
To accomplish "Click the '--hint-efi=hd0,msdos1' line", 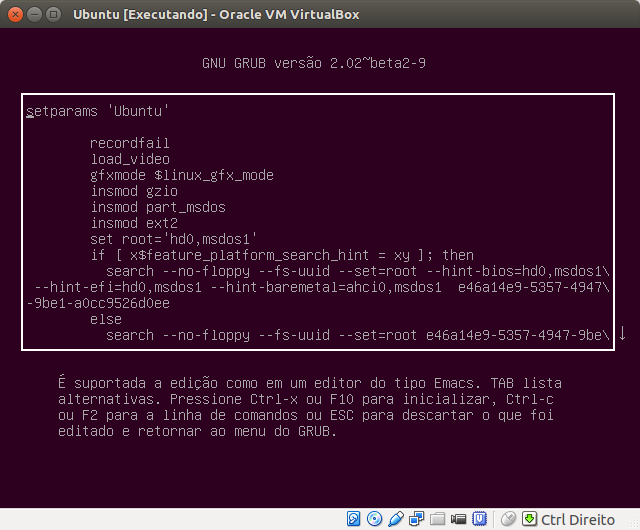I will pyautogui.click(x=322, y=287).
